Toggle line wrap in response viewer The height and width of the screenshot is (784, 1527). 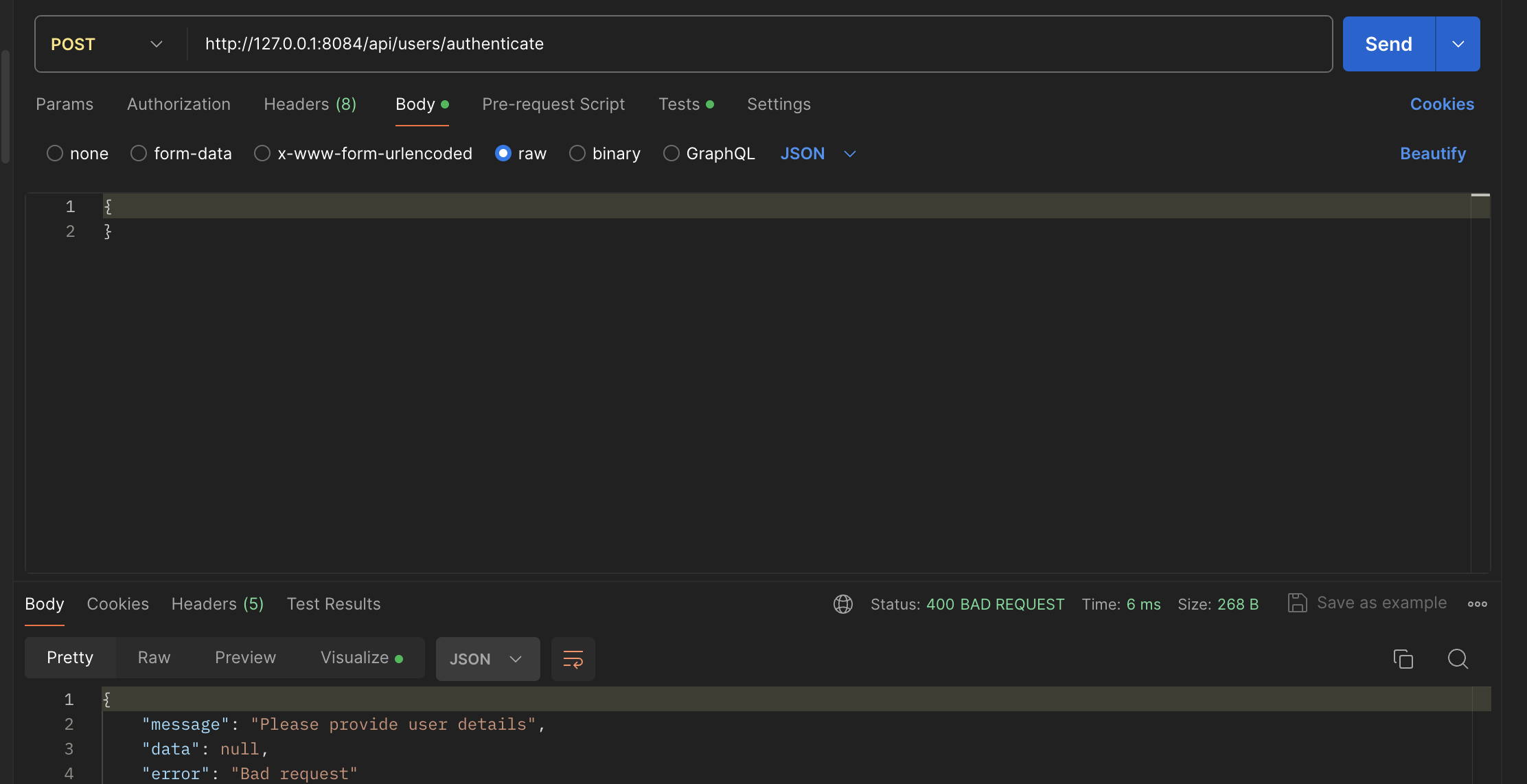point(573,659)
